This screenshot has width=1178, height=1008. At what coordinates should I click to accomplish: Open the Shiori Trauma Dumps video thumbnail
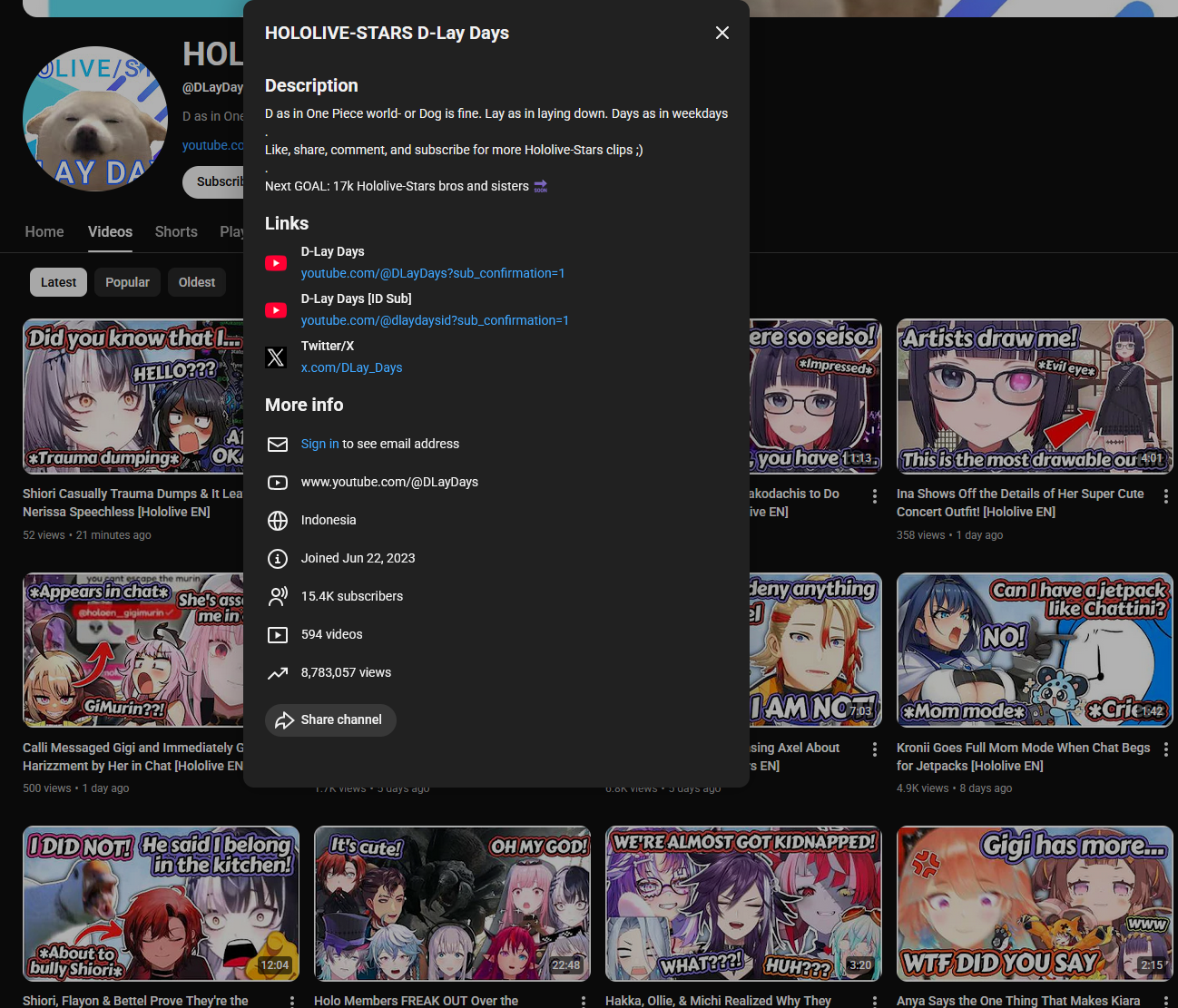(x=133, y=396)
